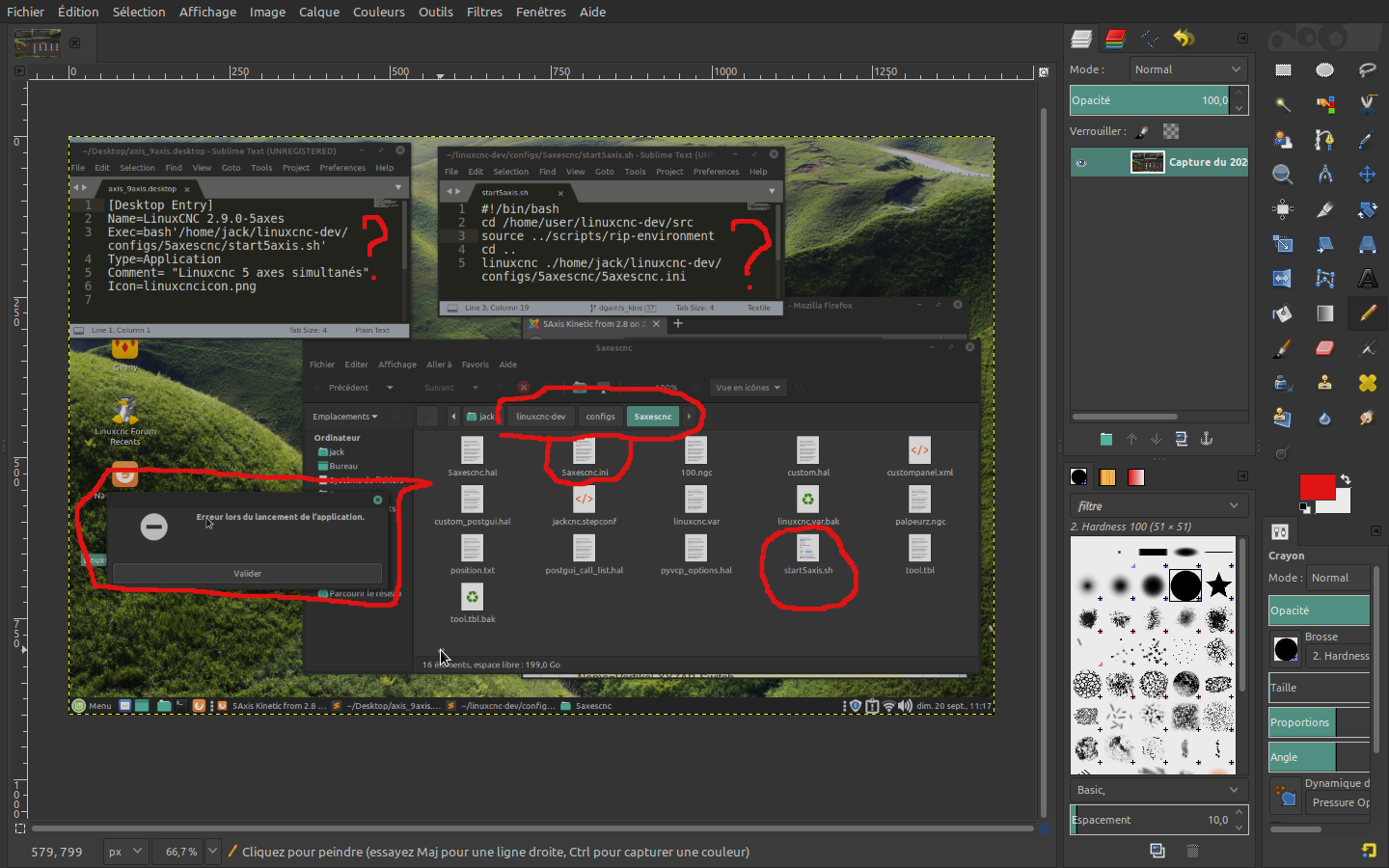
Task: Select the Text tool
Action: pyautogui.click(x=1368, y=279)
